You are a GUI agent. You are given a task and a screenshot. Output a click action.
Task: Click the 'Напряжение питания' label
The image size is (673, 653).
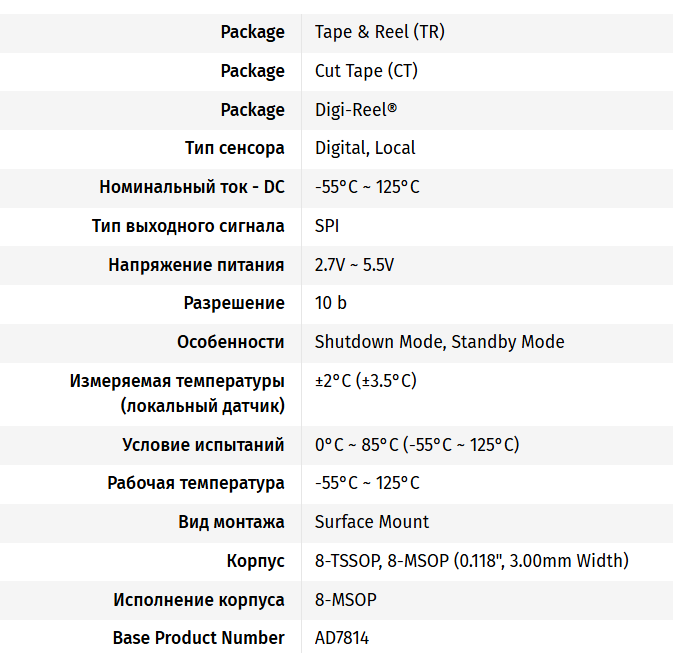click(x=196, y=265)
